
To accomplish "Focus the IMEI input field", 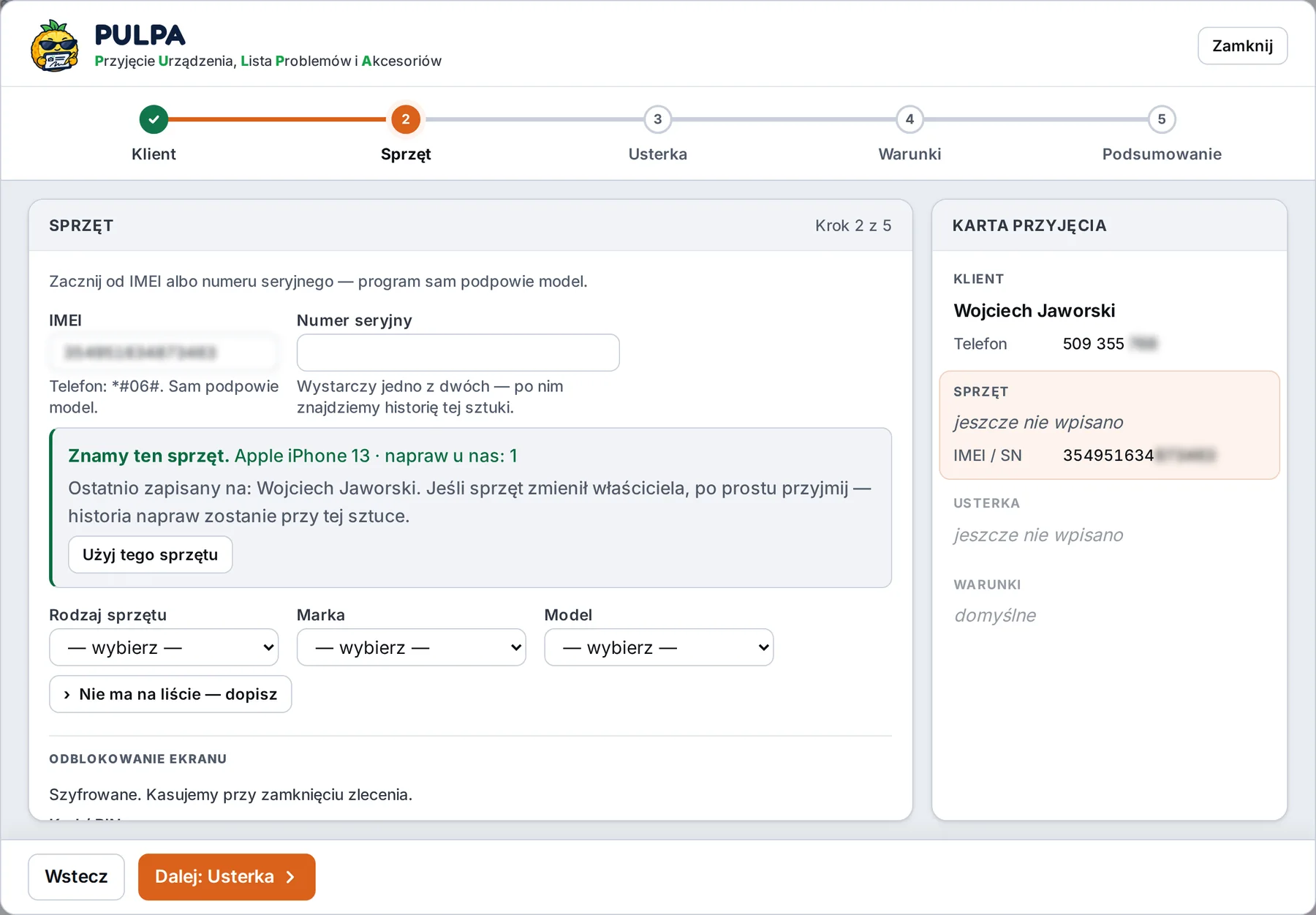I will coord(164,353).
